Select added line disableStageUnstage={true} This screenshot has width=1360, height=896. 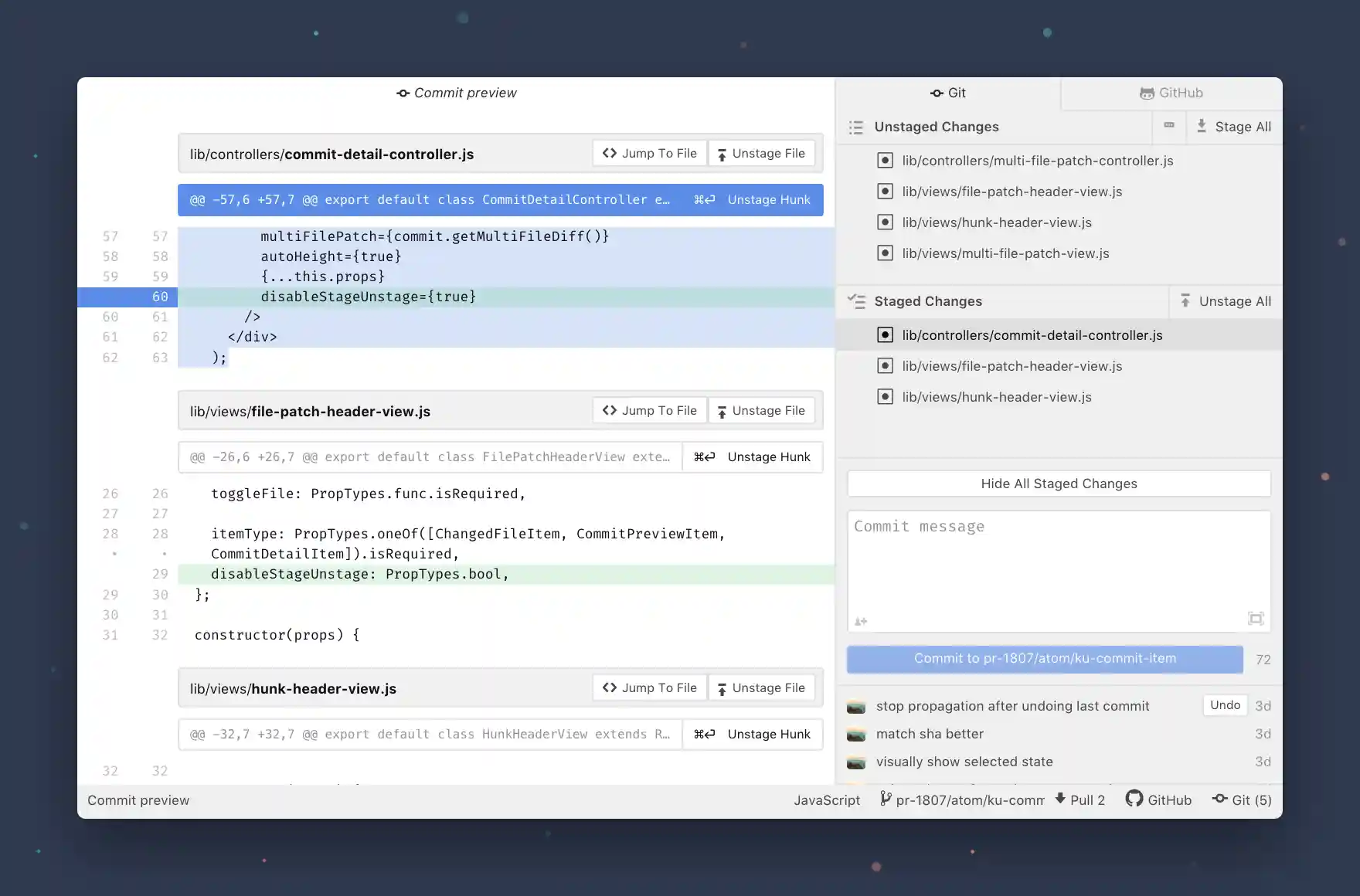click(x=506, y=297)
